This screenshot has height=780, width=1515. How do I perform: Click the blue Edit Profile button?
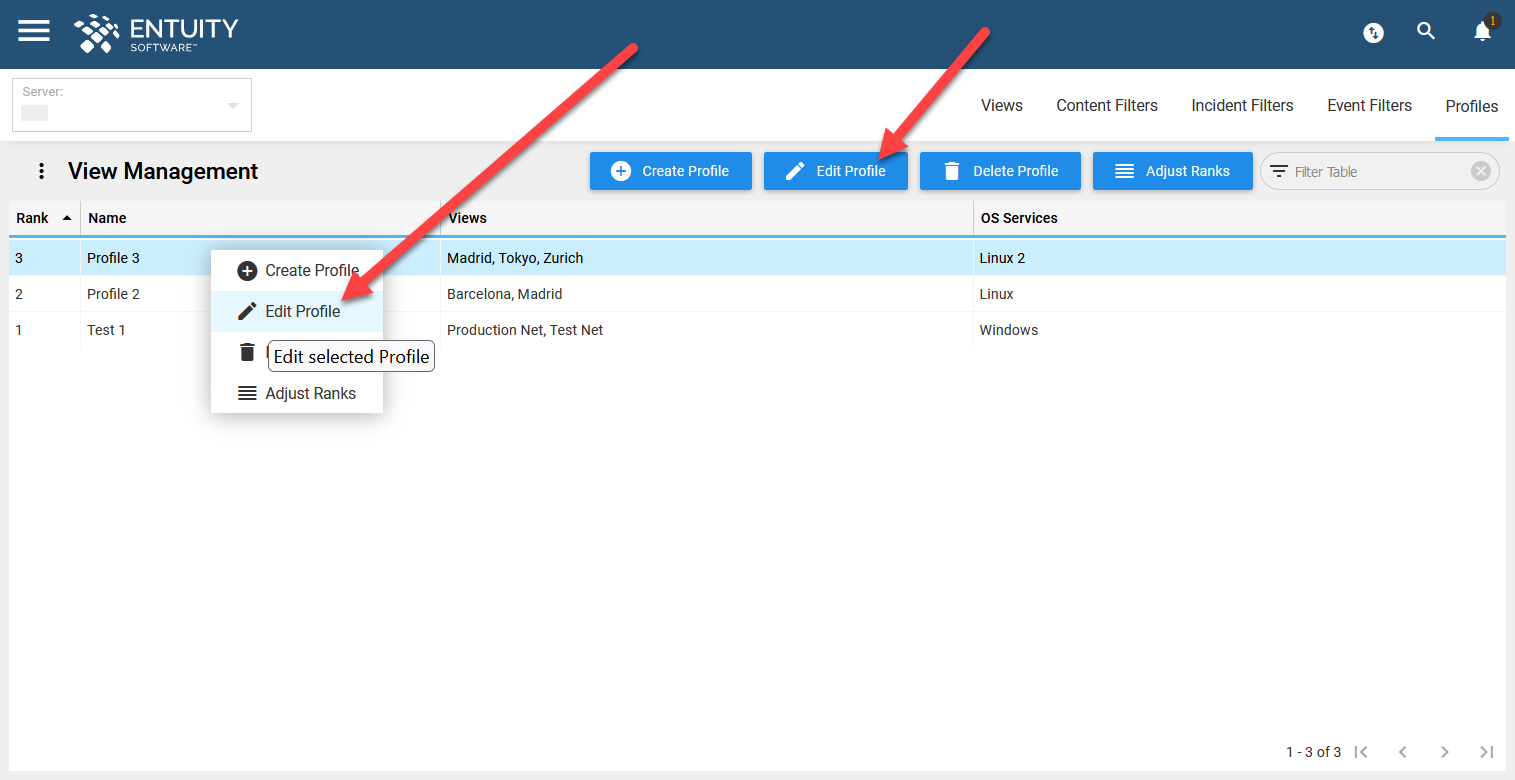point(836,171)
